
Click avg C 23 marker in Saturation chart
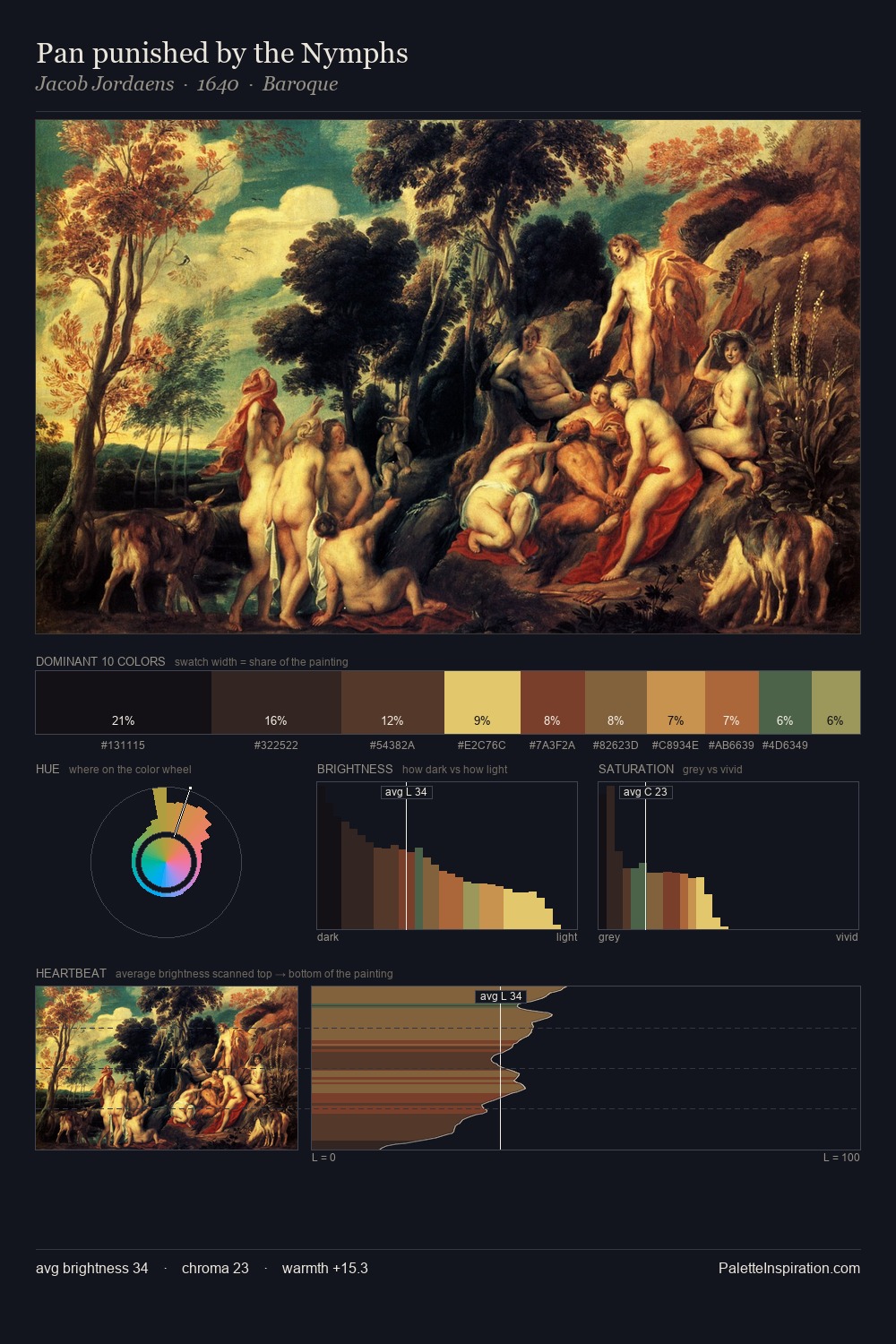(x=645, y=792)
